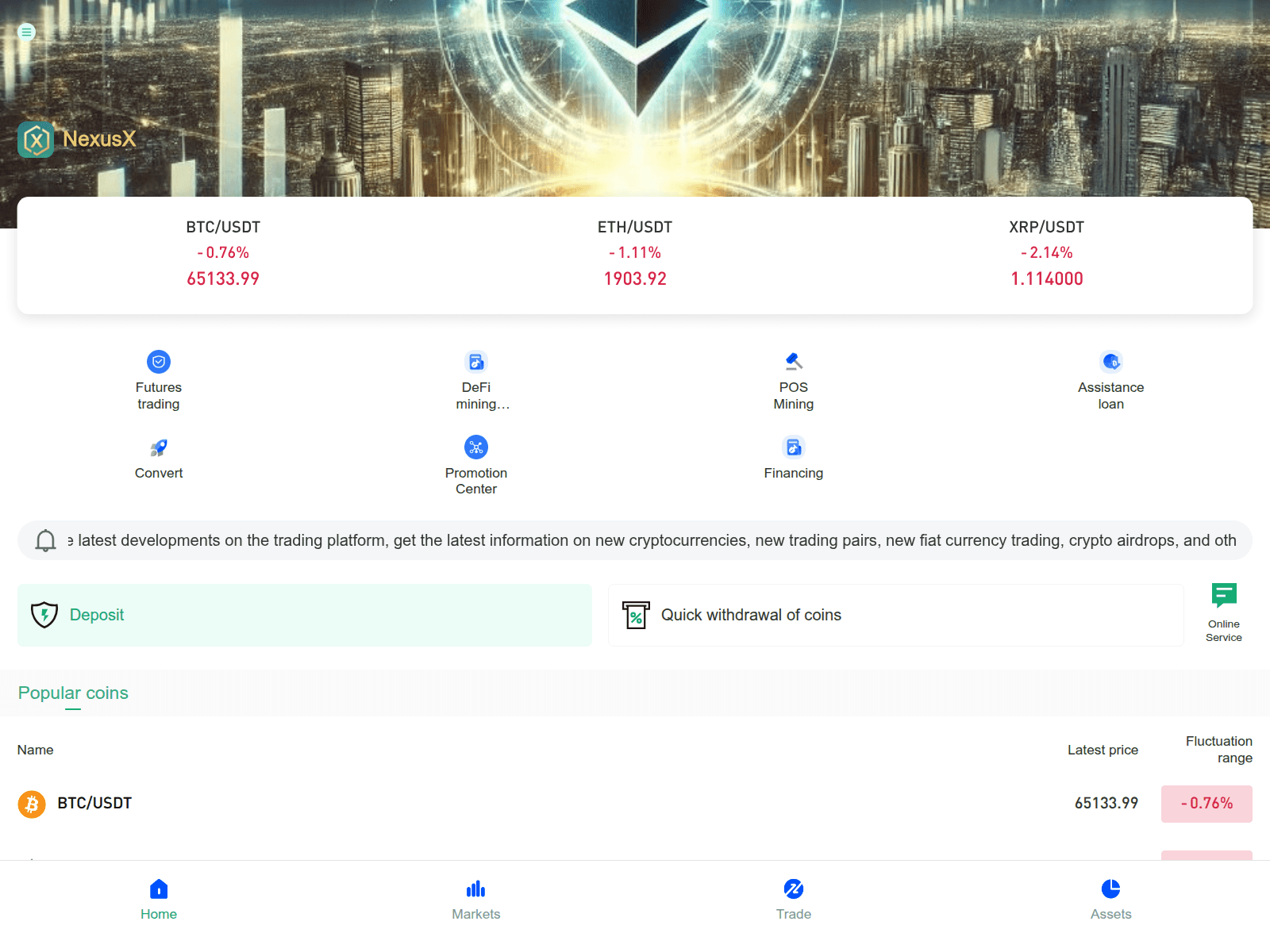This screenshot has height=952, width=1270.
Task: Click the Futures trading label
Action: click(x=159, y=396)
